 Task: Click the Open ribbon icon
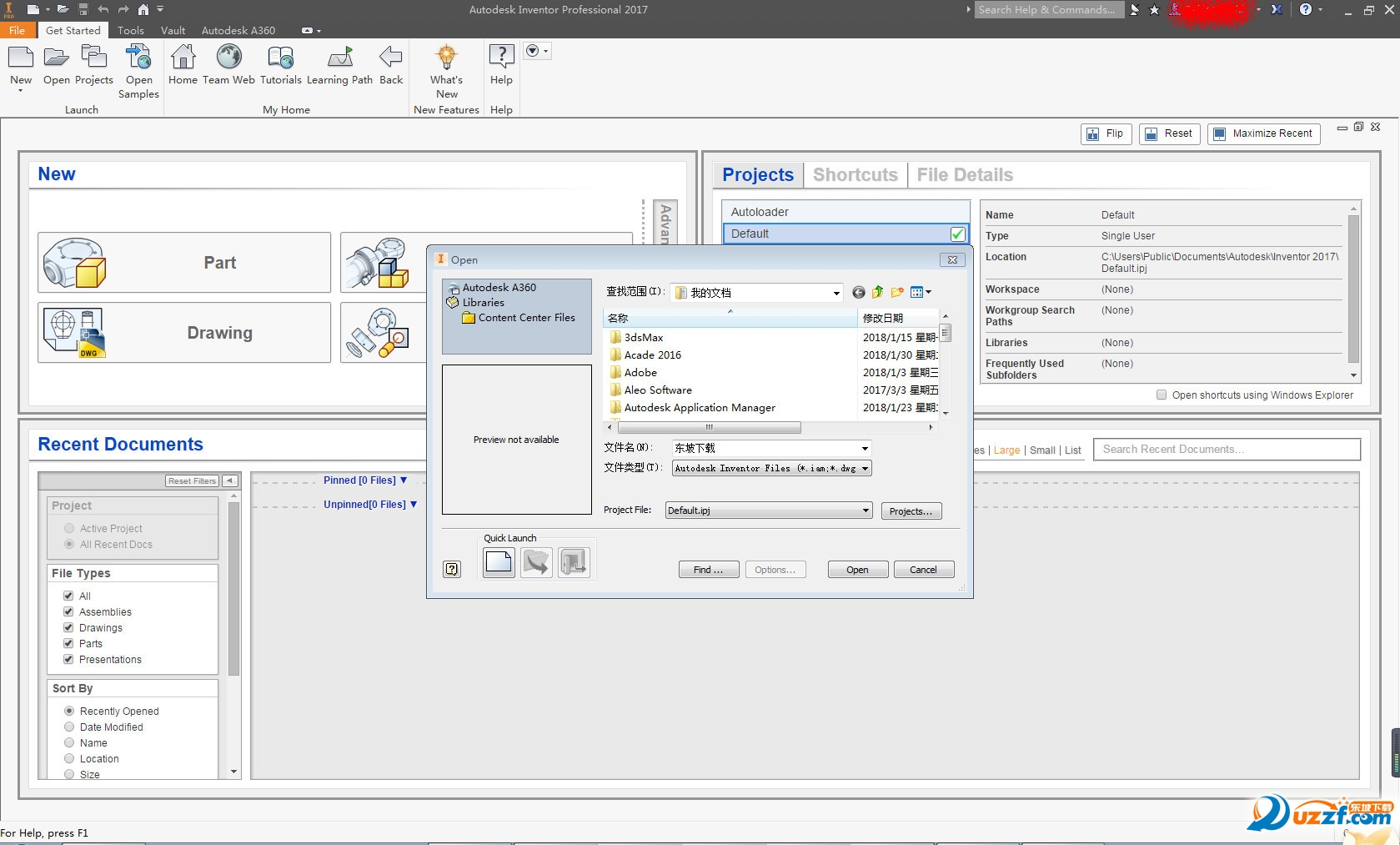(x=56, y=58)
